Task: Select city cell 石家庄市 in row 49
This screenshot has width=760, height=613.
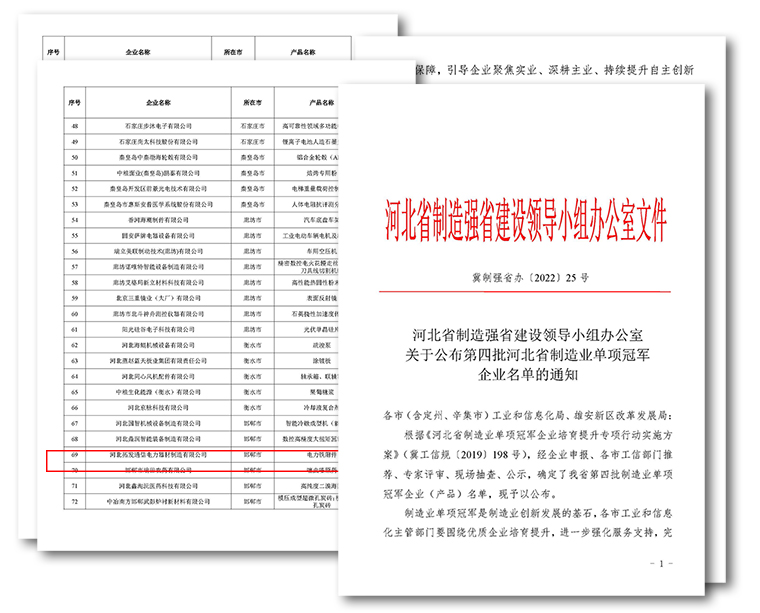Action: point(252,142)
